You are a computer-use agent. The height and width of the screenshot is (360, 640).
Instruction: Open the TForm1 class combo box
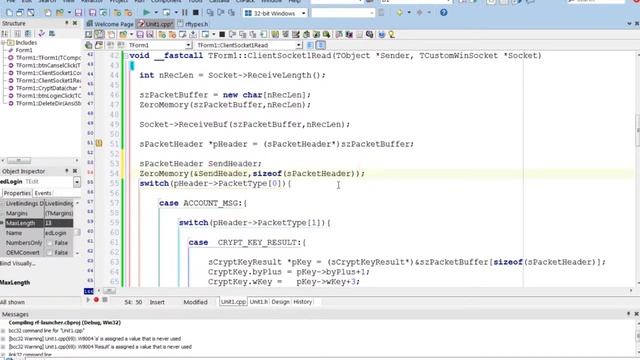(x=188, y=45)
